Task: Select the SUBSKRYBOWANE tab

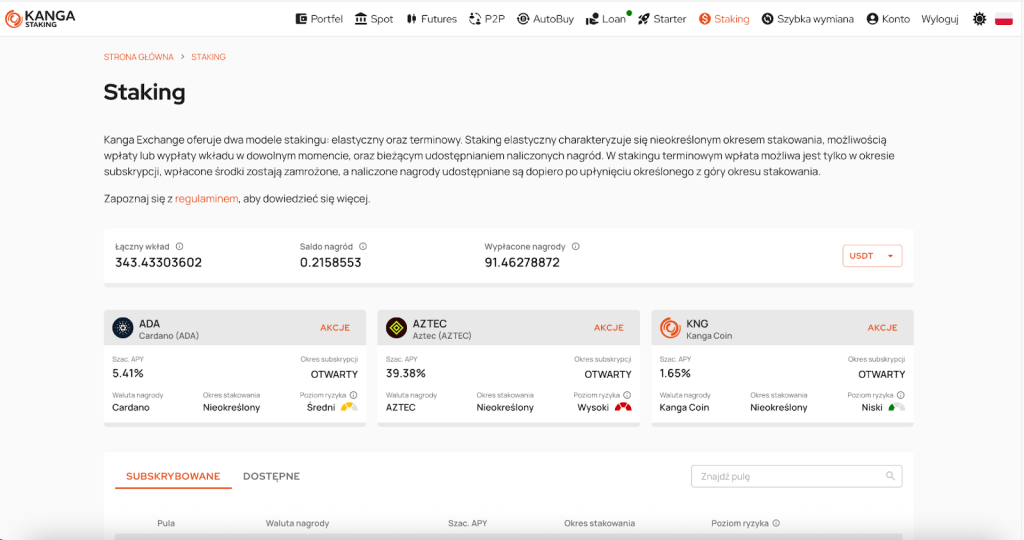Action: pyautogui.click(x=173, y=476)
